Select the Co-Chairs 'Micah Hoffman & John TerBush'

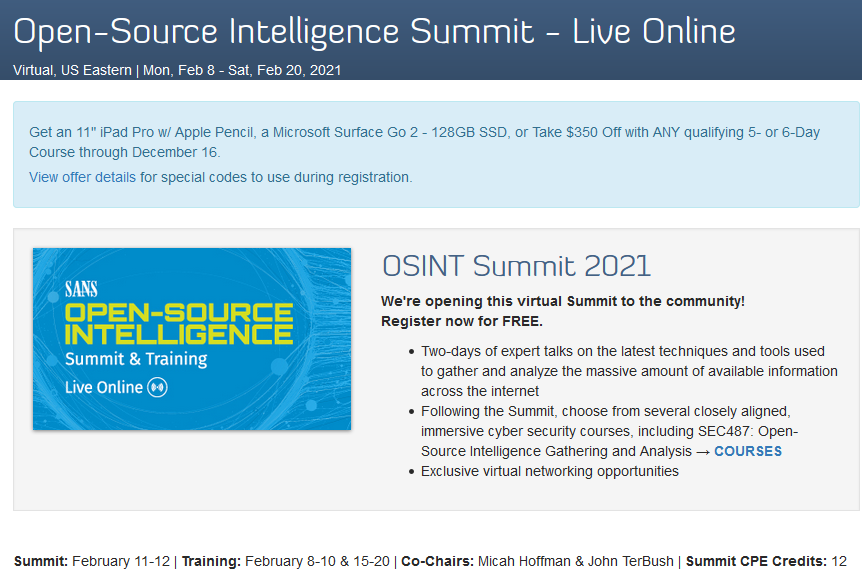click(x=576, y=561)
